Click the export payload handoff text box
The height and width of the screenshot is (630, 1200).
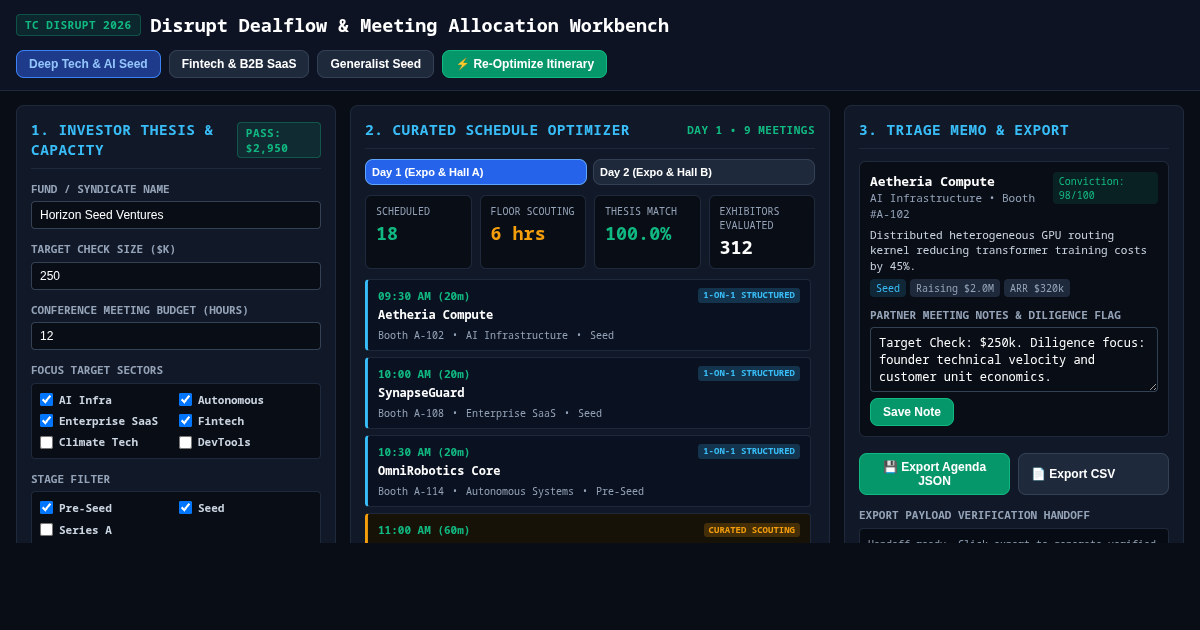click(x=1014, y=536)
